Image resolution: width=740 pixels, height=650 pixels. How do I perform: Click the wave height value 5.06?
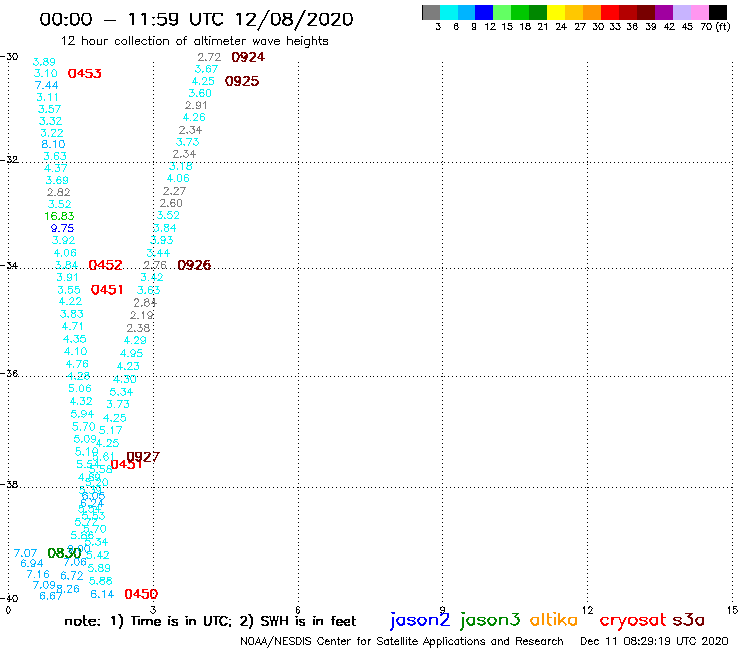pos(80,388)
